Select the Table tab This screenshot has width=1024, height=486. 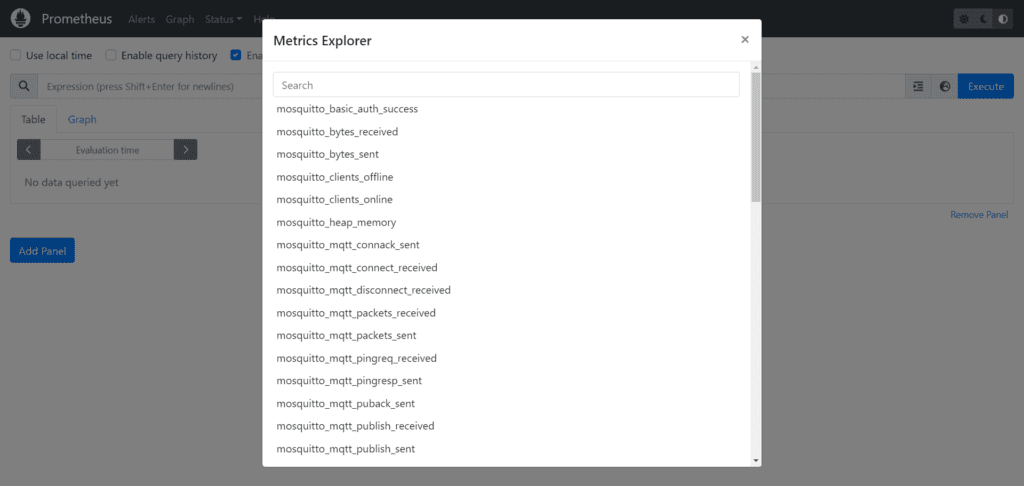pos(33,120)
